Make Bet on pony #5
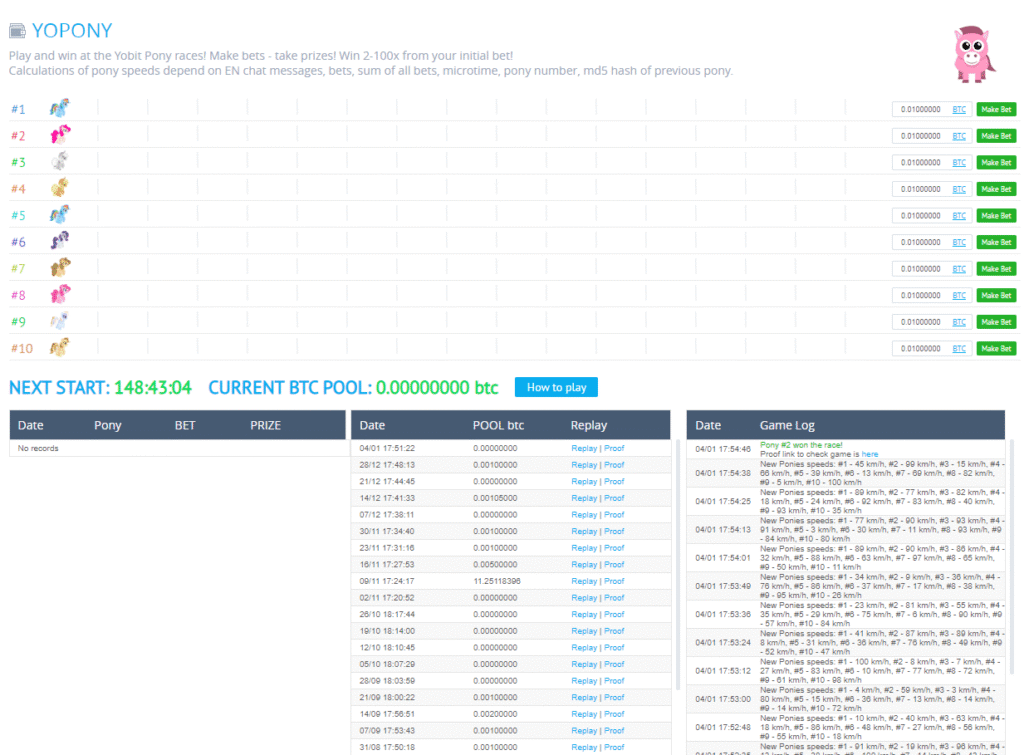This screenshot has height=755, width=1024. [996, 216]
